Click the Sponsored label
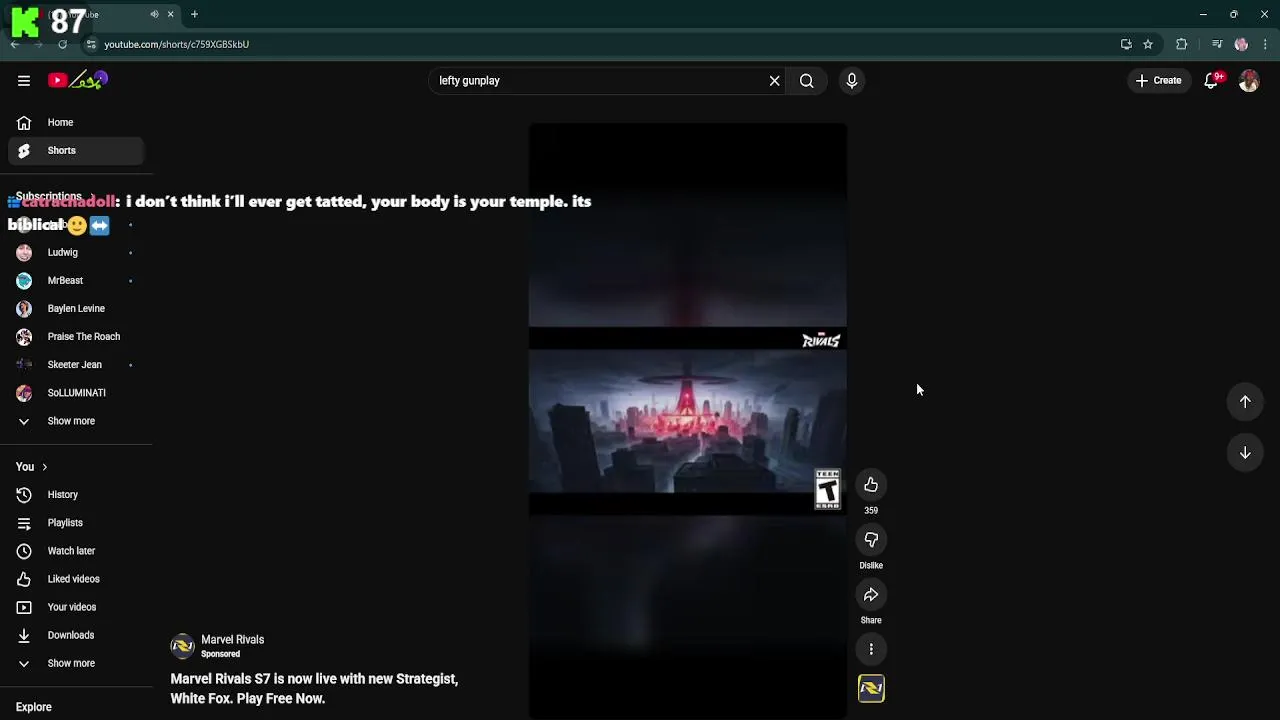 [x=220, y=654]
